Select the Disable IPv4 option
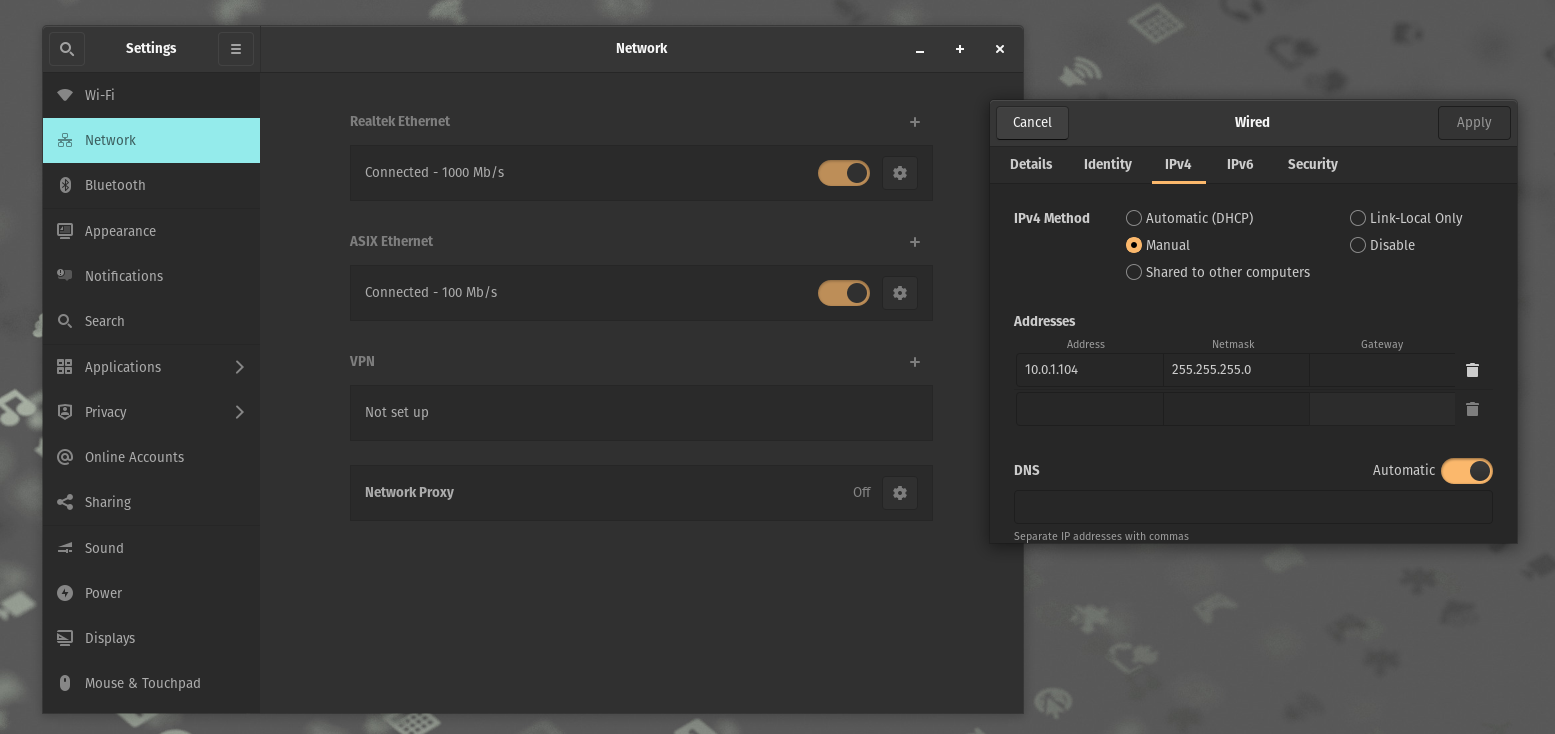The height and width of the screenshot is (734, 1555). (1382, 245)
